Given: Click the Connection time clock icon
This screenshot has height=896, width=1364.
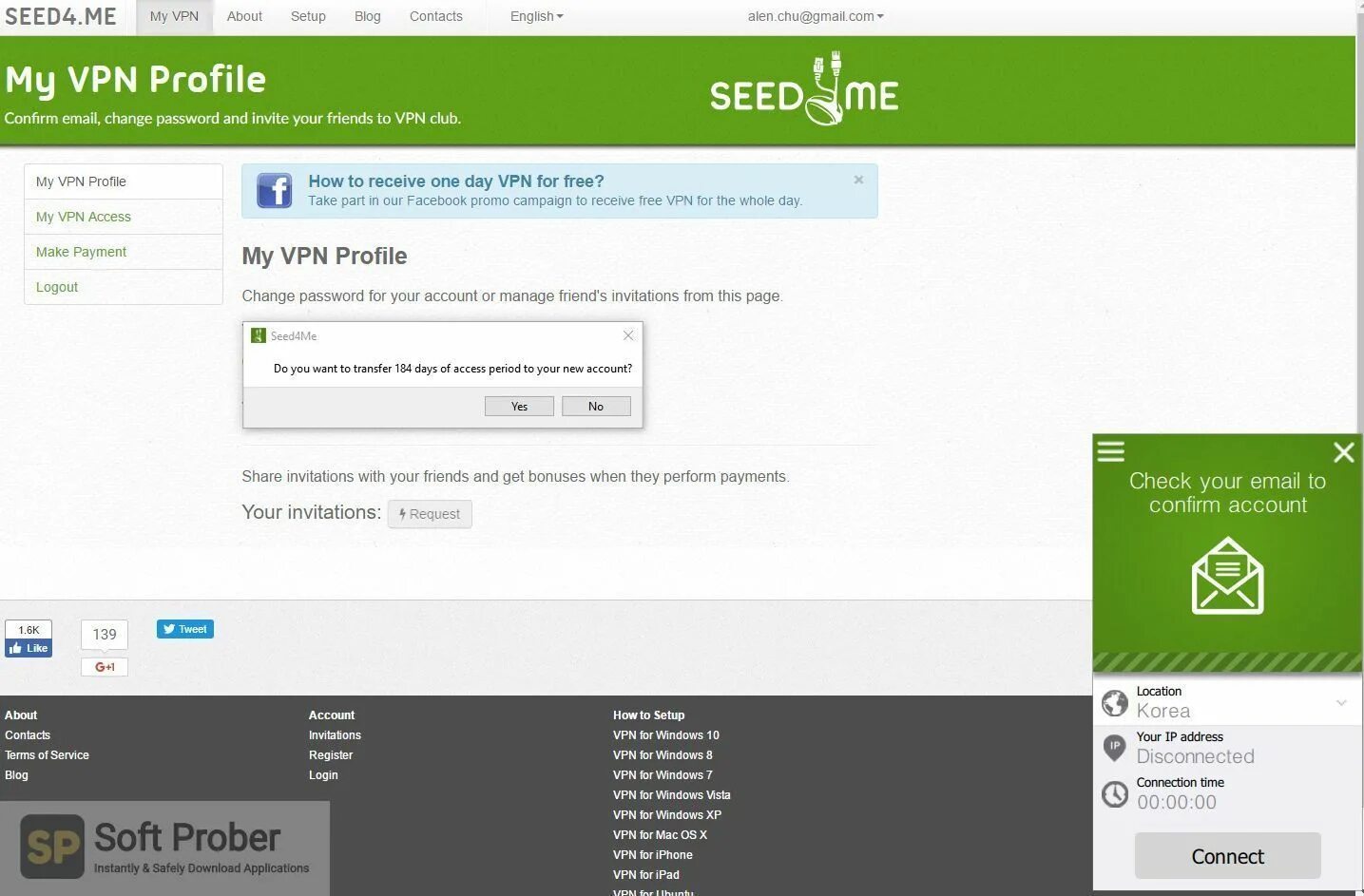Looking at the screenshot, I should (1114, 793).
